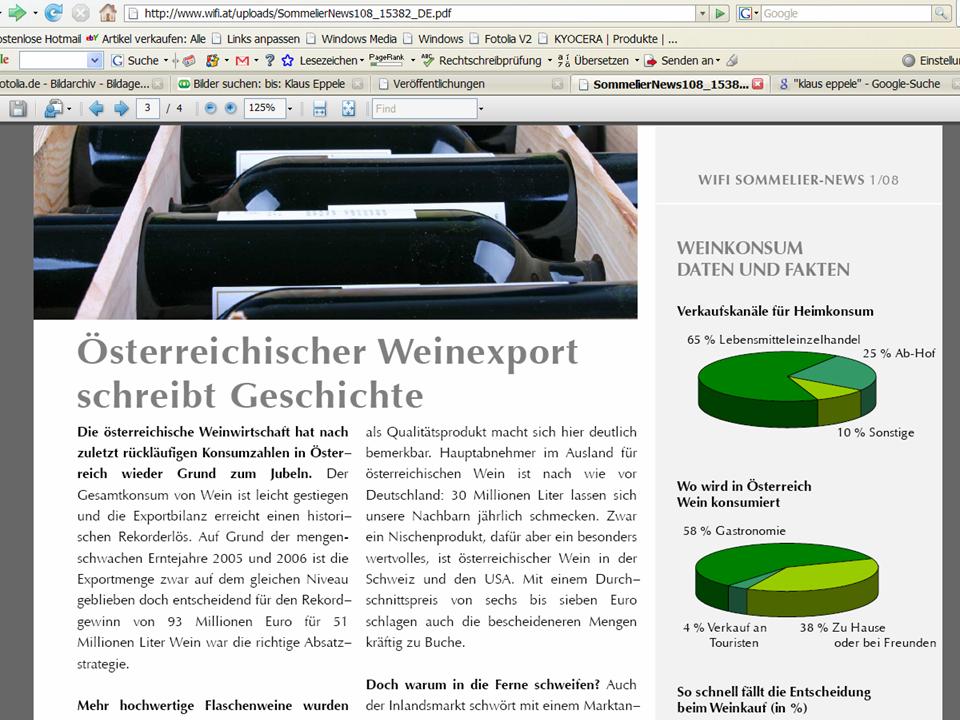Click the PDF zoom in (plus) button
960x720 pixels.
pos(230,108)
